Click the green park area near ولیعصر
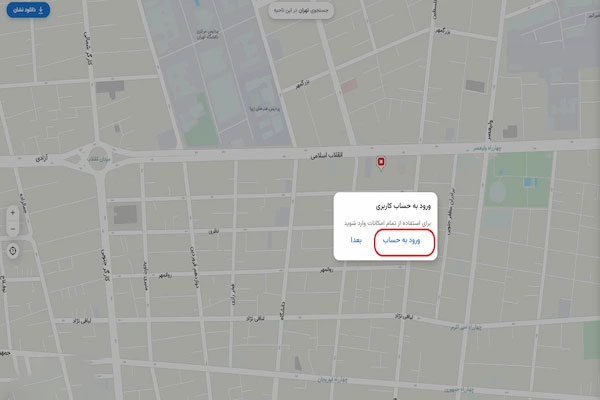 pyautogui.click(x=518, y=180)
